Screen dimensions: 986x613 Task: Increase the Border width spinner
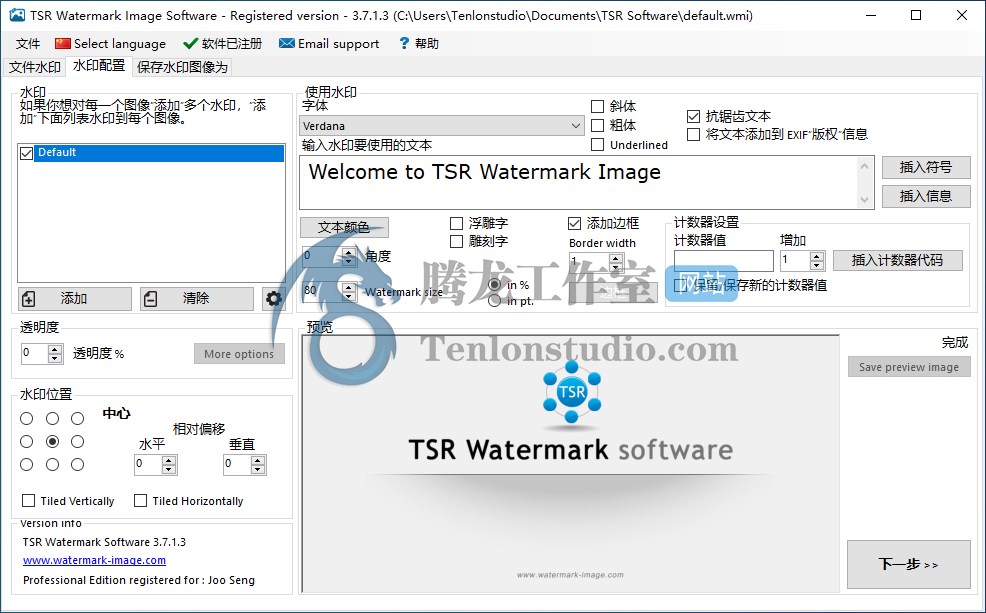click(616, 257)
